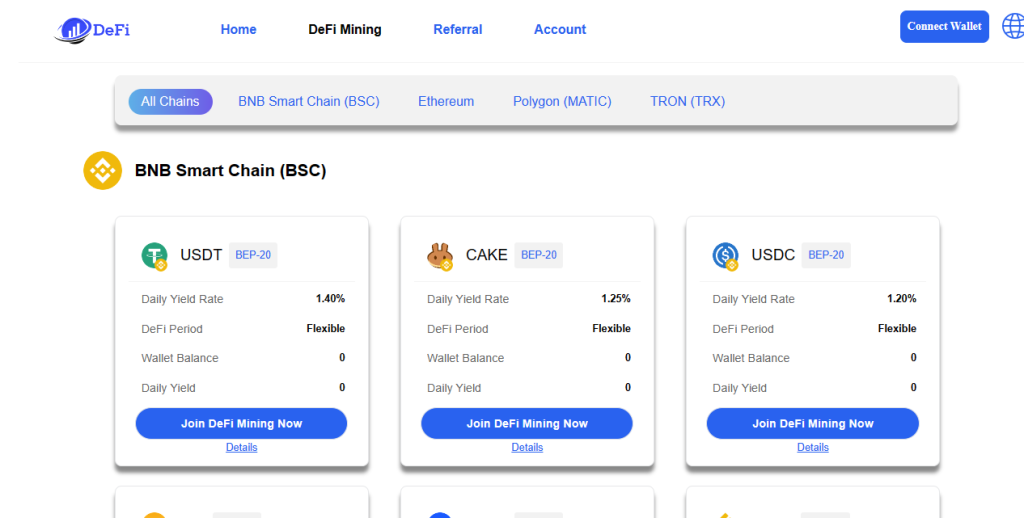1024x518 pixels.
Task: Click the BNB Smart Chain (BSC) section heading
Action: (231, 171)
